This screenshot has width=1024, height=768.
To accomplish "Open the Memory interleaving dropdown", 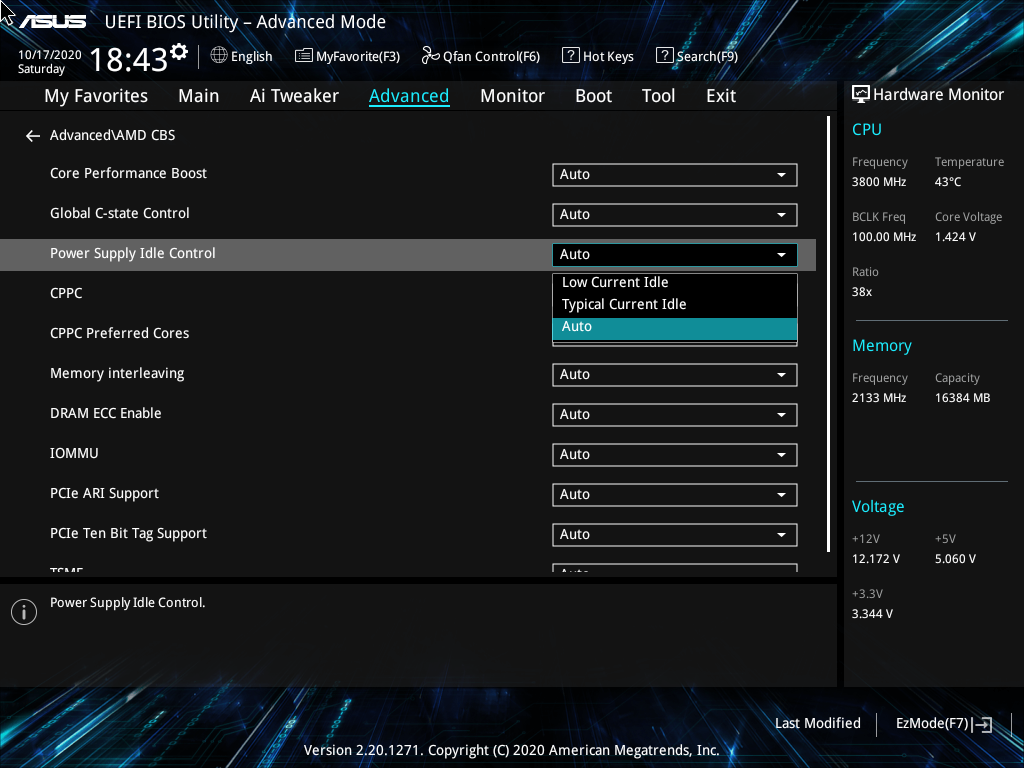I will (x=675, y=375).
